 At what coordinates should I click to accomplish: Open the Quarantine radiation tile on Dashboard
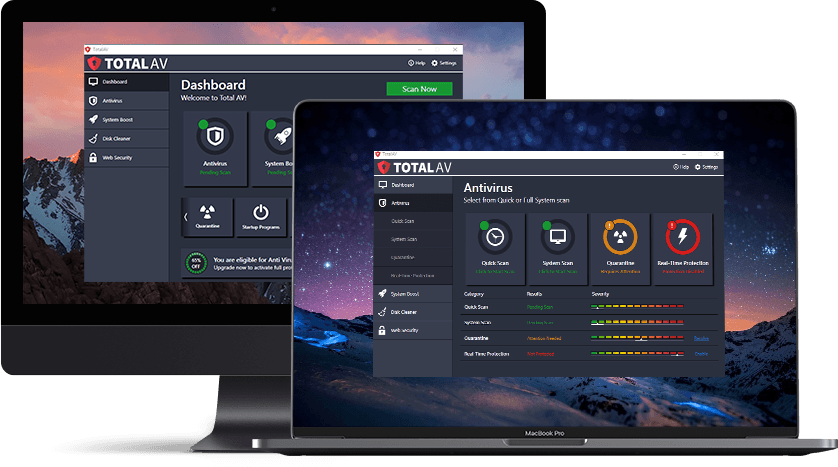(x=207, y=216)
